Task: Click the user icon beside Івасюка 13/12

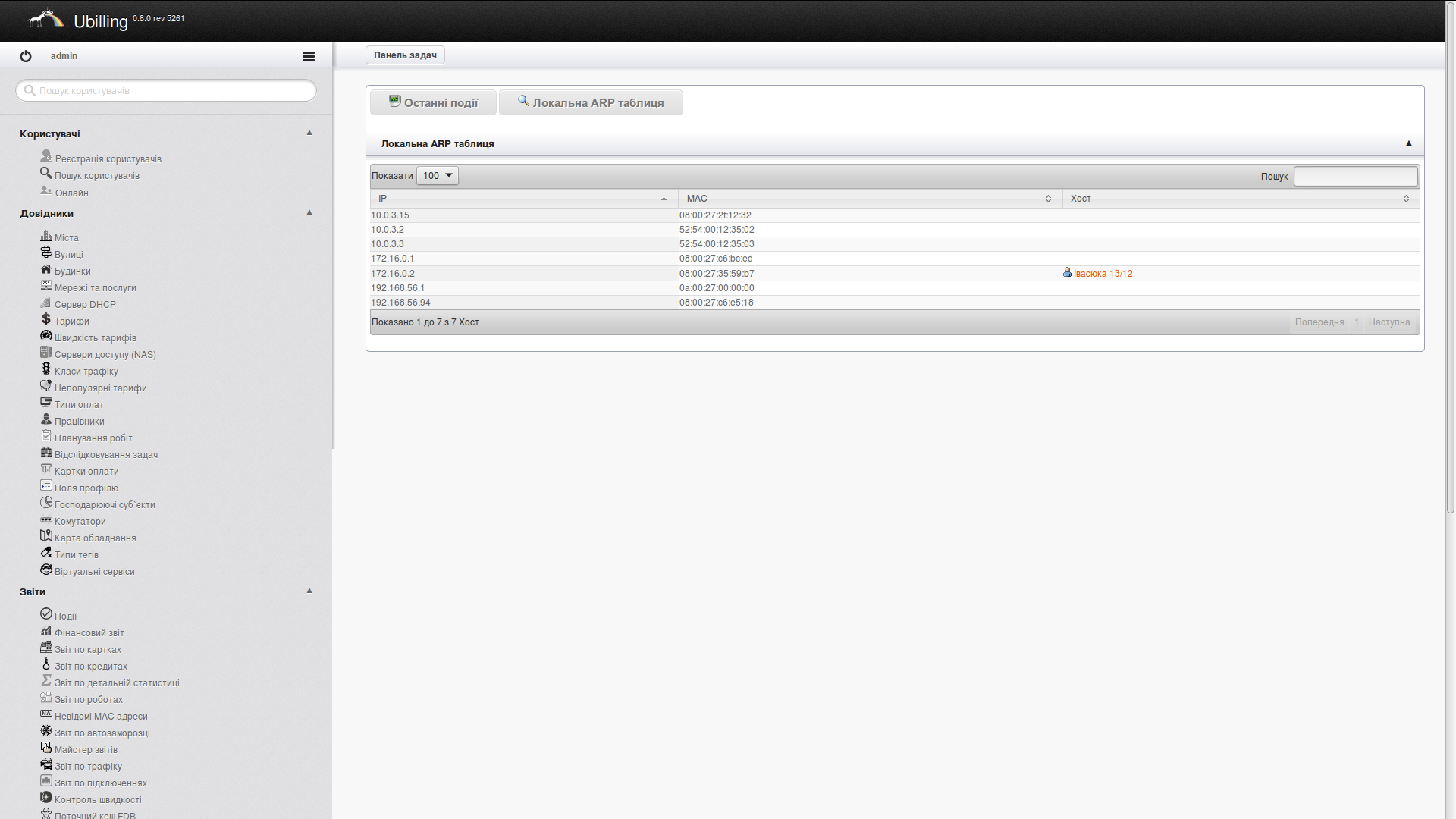Action: coord(1067,273)
